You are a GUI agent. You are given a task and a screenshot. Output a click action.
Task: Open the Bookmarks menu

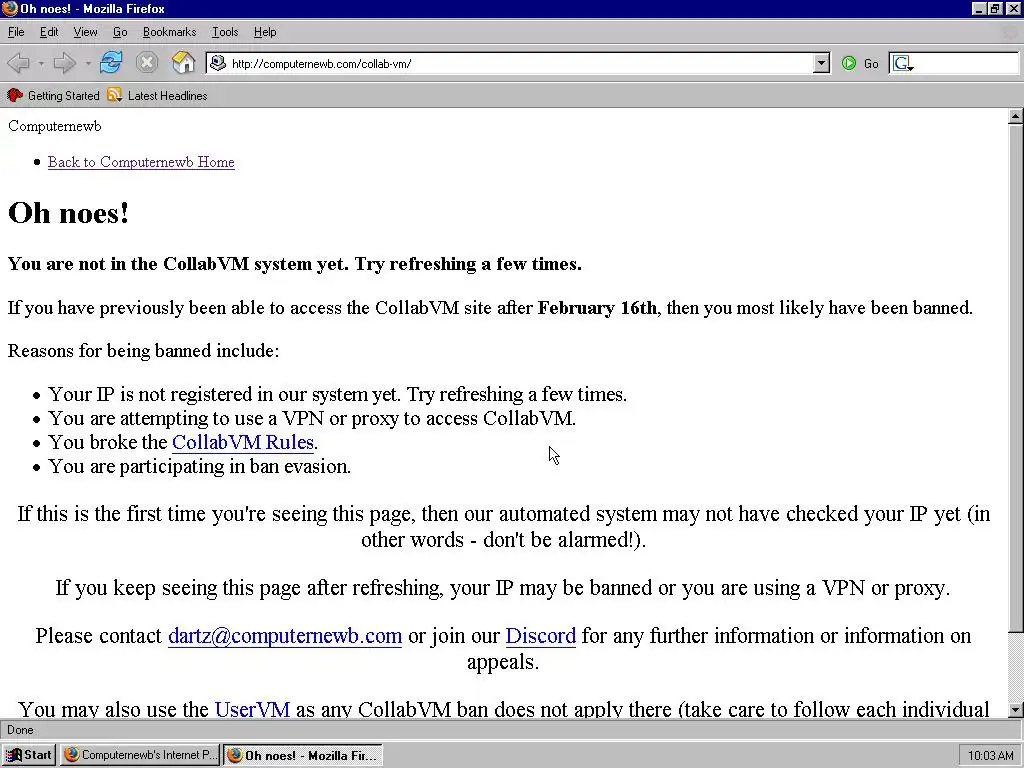169,32
